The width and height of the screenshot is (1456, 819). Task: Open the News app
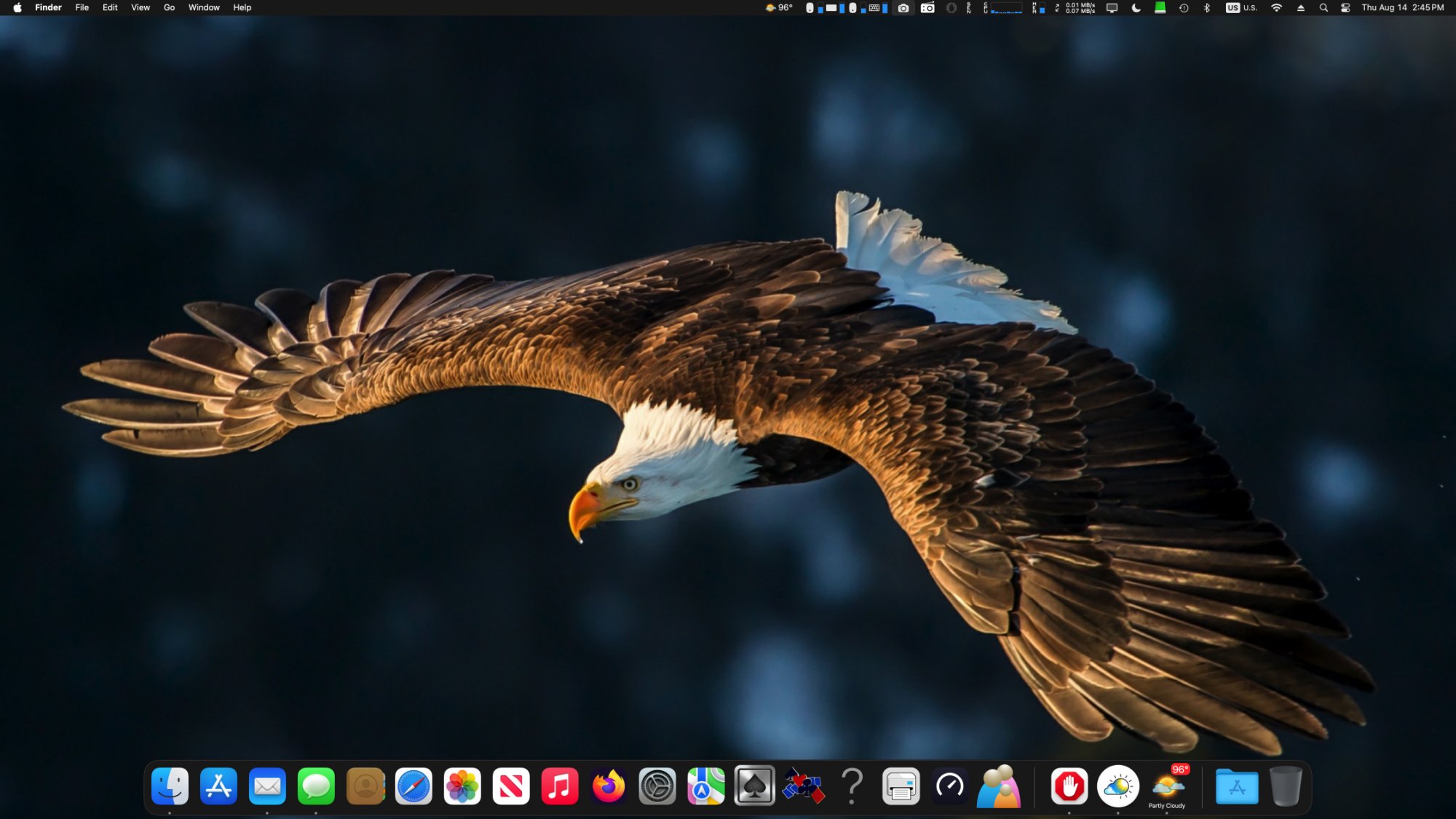click(511, 786)
